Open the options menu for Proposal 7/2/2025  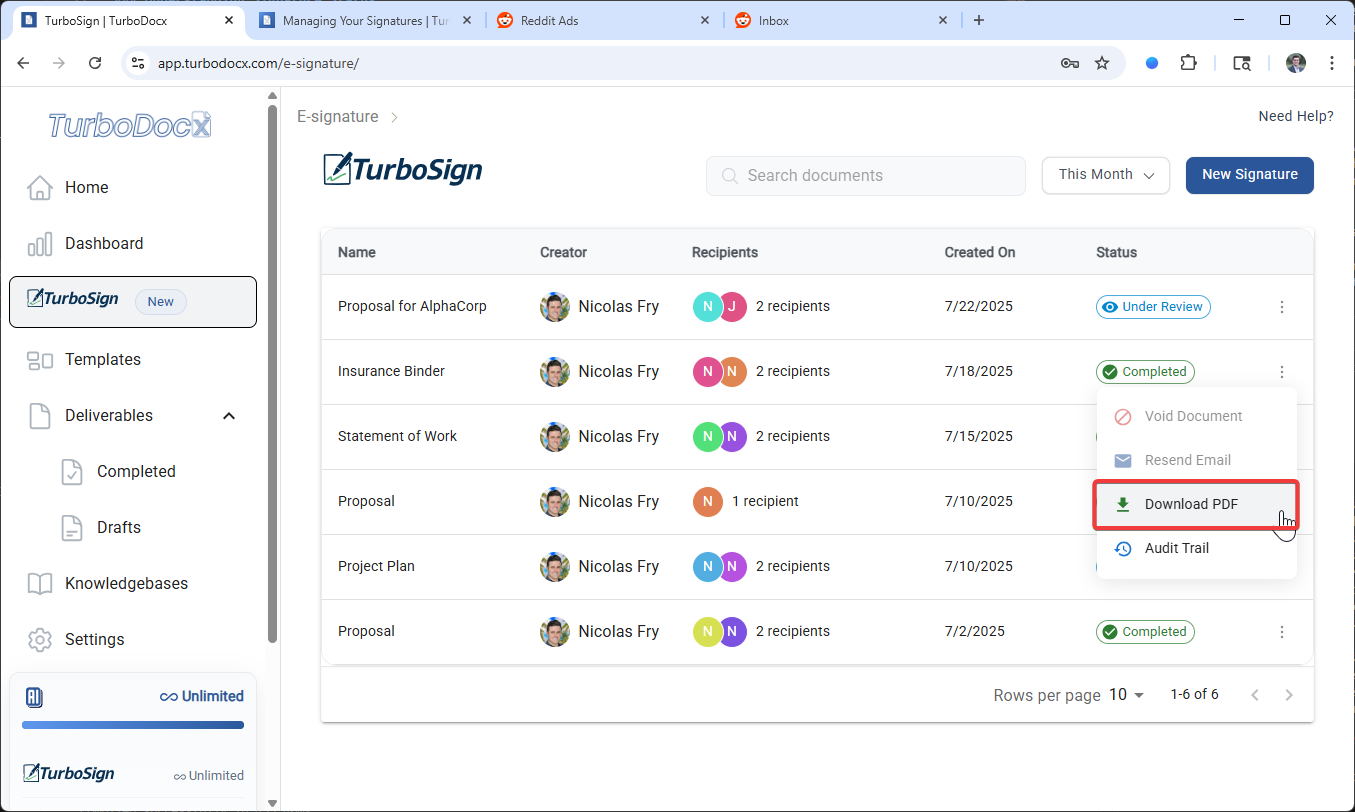click(x=1282, y=632)
